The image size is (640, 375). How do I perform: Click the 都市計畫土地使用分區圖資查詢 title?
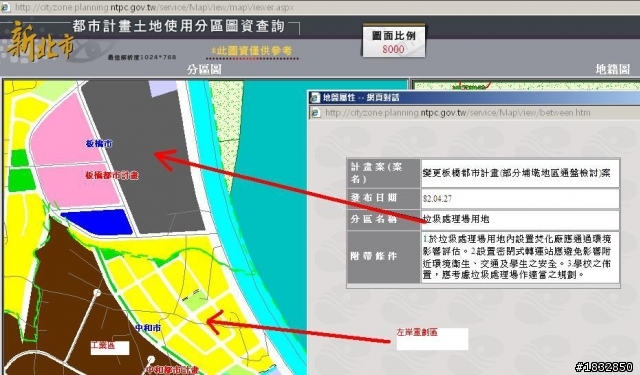pos(179,26)
